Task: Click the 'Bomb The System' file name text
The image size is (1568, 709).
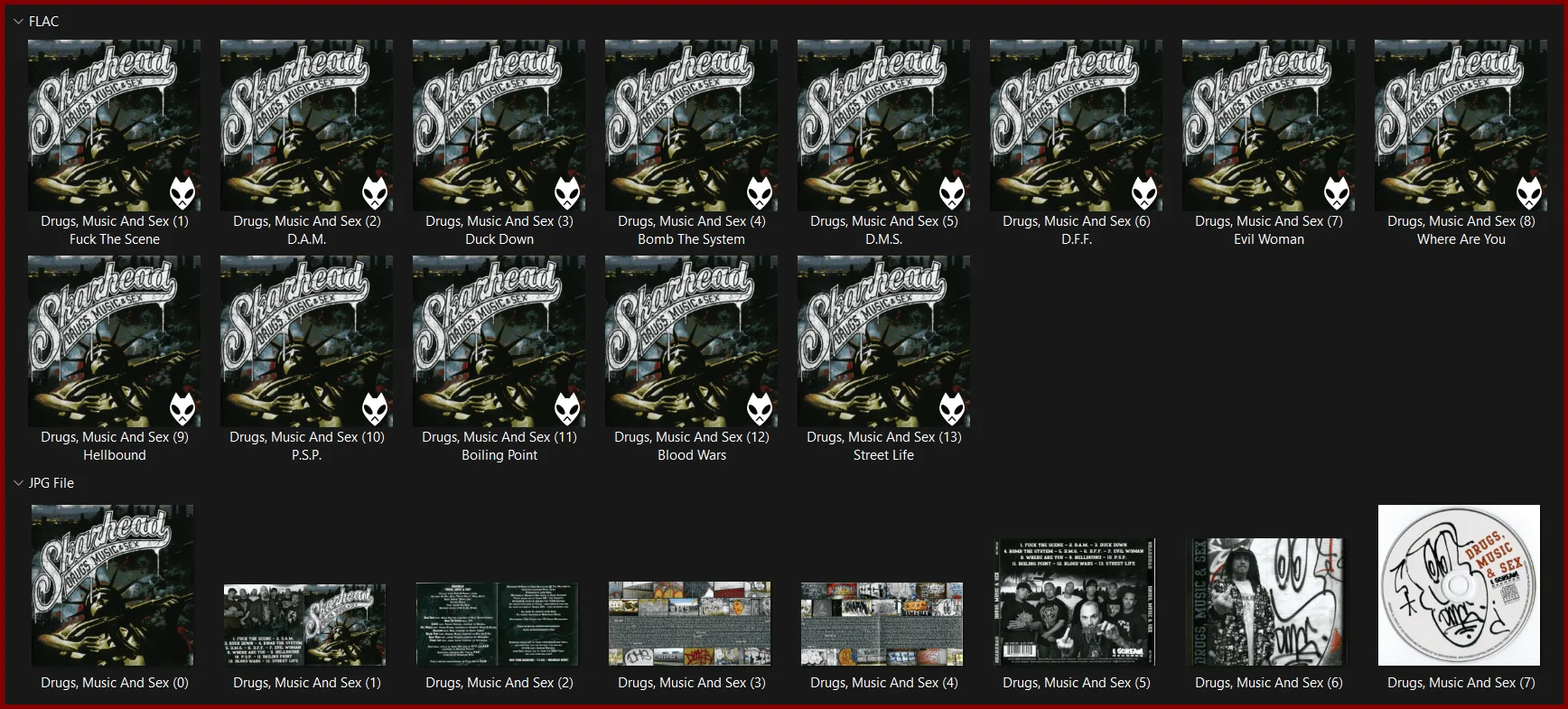Action: pos(692,239)
